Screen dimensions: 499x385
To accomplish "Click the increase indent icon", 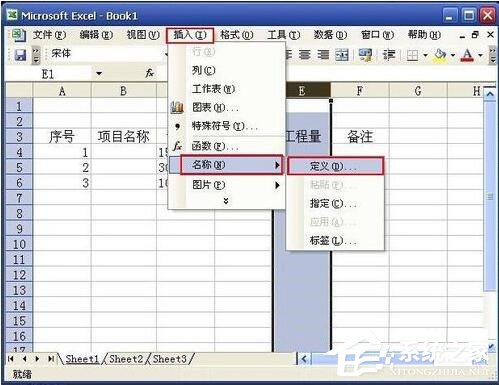I will tap(389, 55).
